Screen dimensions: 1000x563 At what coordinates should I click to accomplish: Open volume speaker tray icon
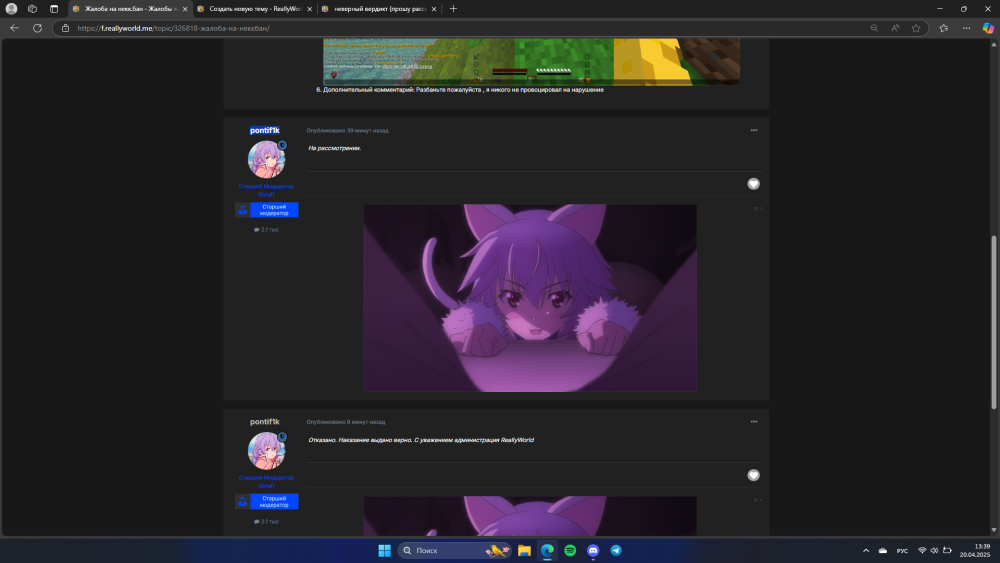click(934, 550)
